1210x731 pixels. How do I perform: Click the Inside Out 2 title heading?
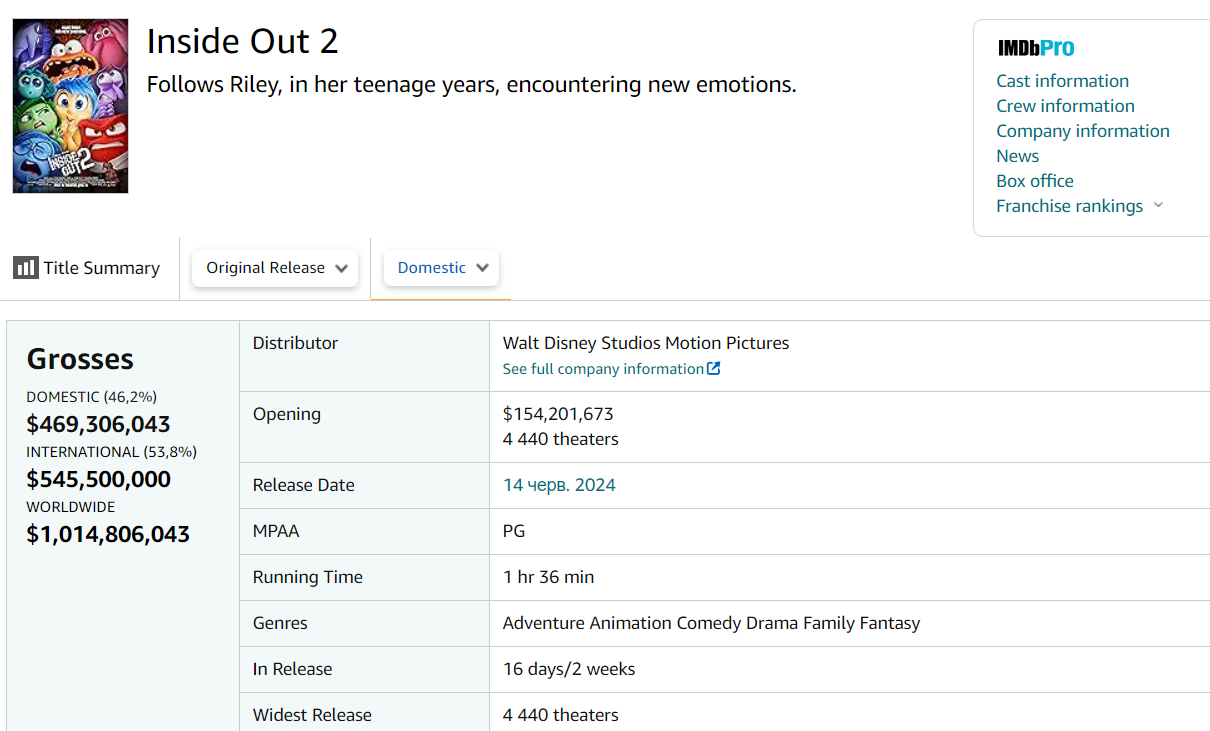[242, 41]
